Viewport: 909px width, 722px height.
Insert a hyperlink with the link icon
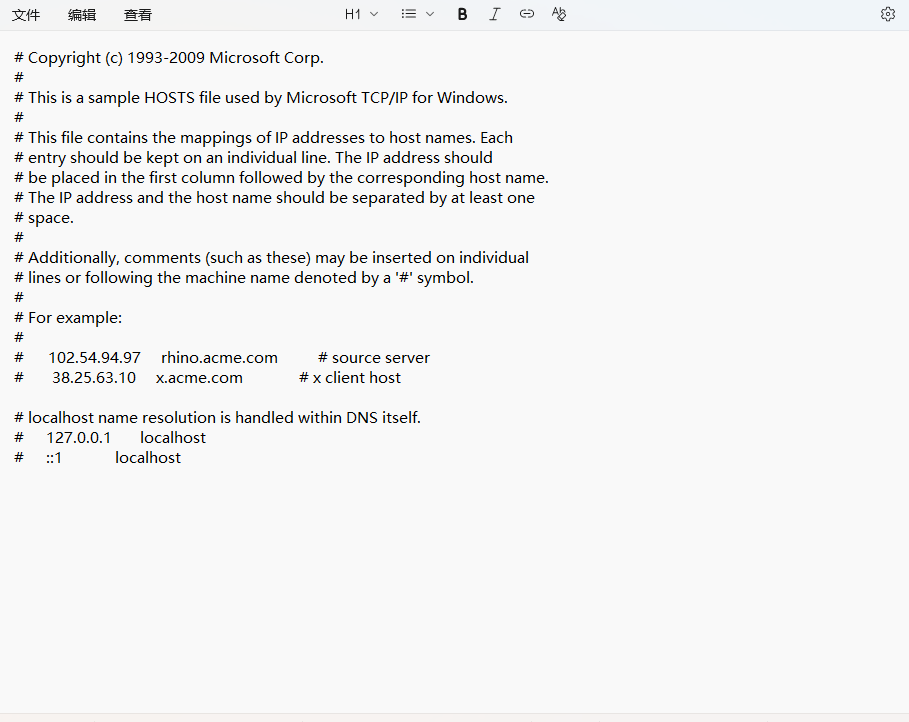(x=527, y=14)
